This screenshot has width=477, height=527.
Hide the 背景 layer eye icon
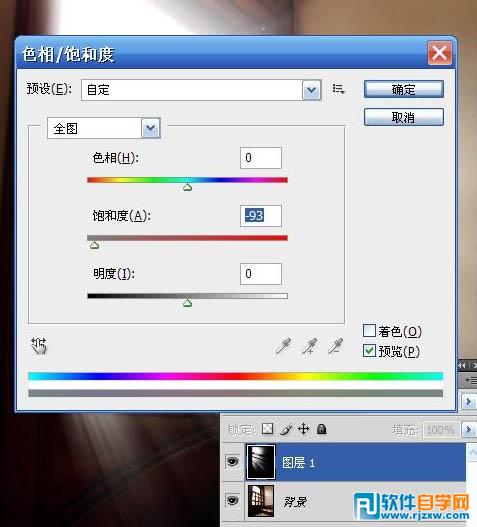pyautogui.click(x=232, y=500)
